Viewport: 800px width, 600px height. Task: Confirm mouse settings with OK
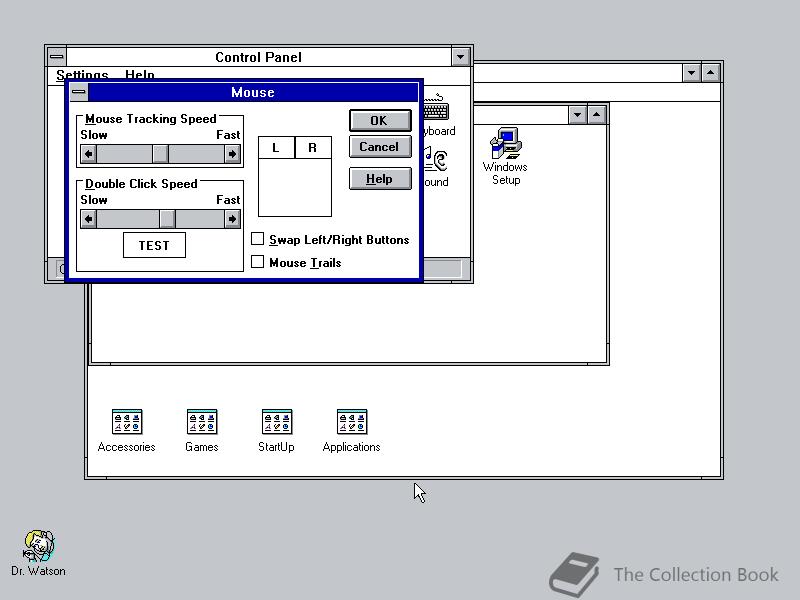[380, 120]
